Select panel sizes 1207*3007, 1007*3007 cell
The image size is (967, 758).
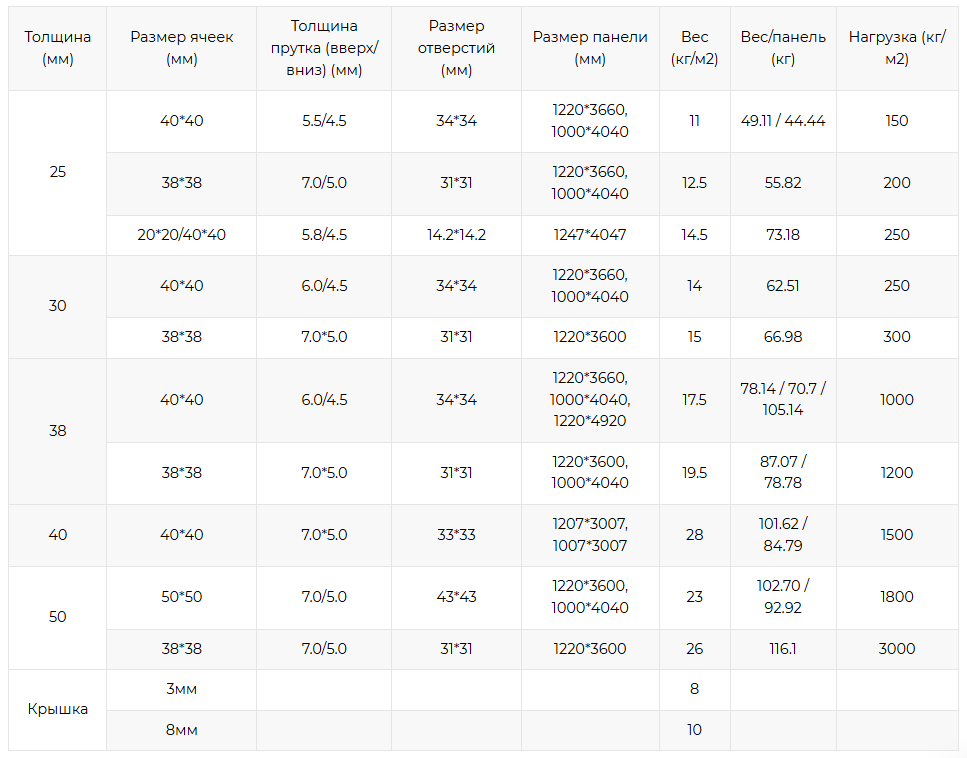pyautogui.click(x=590, y=535)
